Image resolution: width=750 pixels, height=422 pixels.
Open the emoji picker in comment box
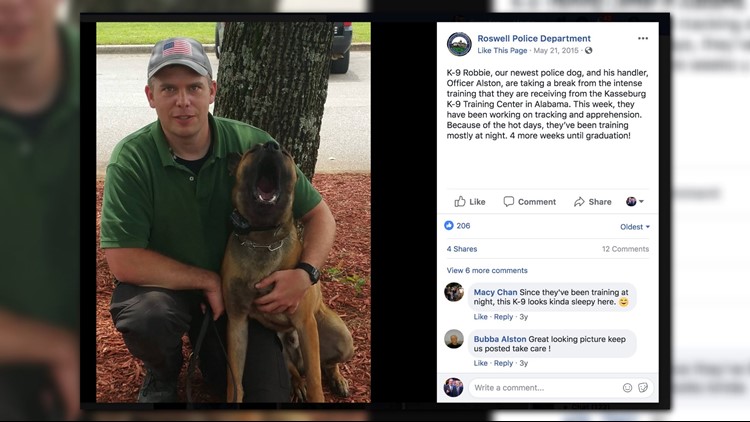[628, 388]
